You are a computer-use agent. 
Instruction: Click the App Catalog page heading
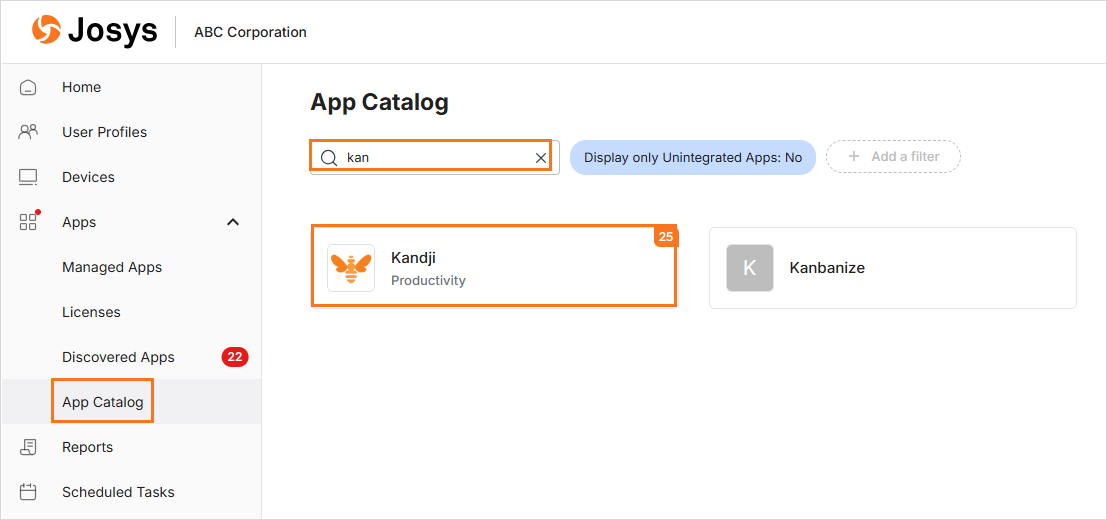tap(379, 102)
